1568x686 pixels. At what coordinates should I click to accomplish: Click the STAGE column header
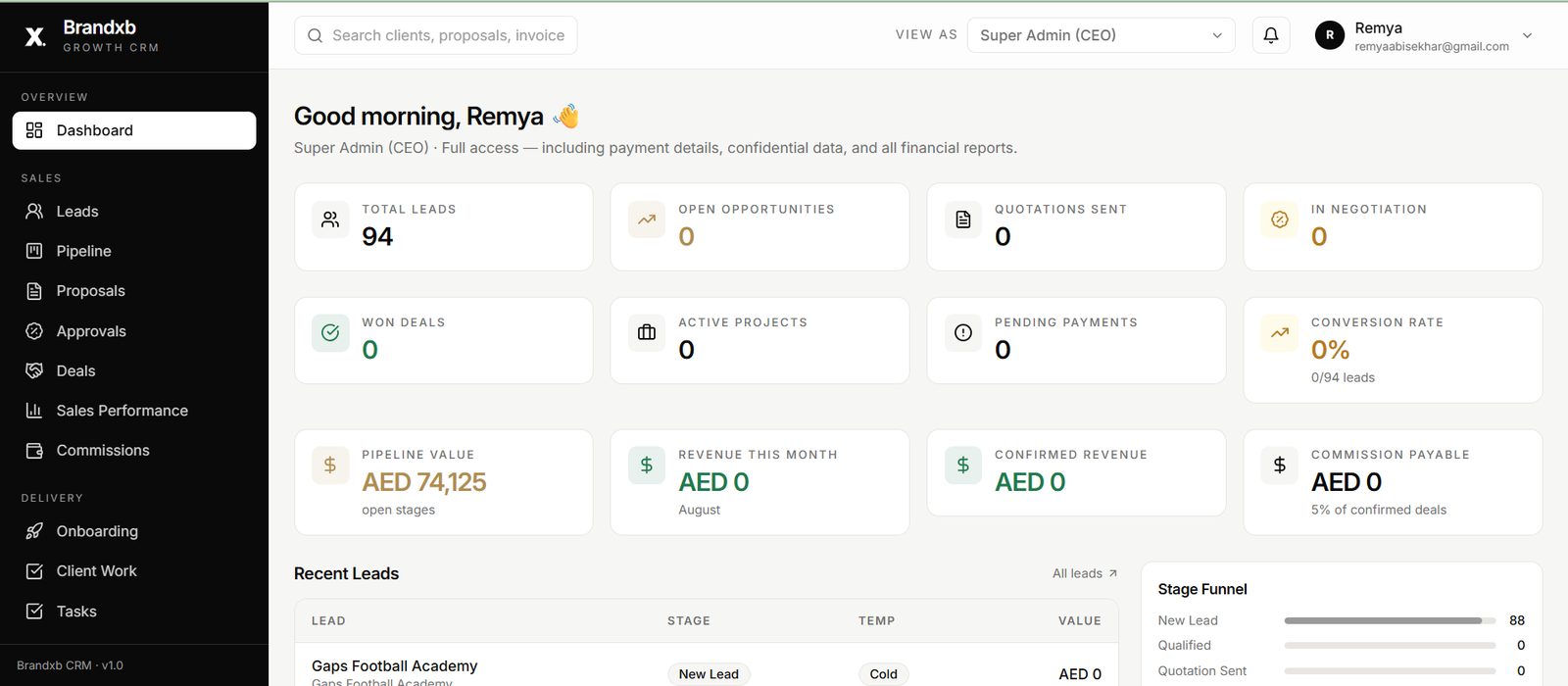[x=689, y=621]
